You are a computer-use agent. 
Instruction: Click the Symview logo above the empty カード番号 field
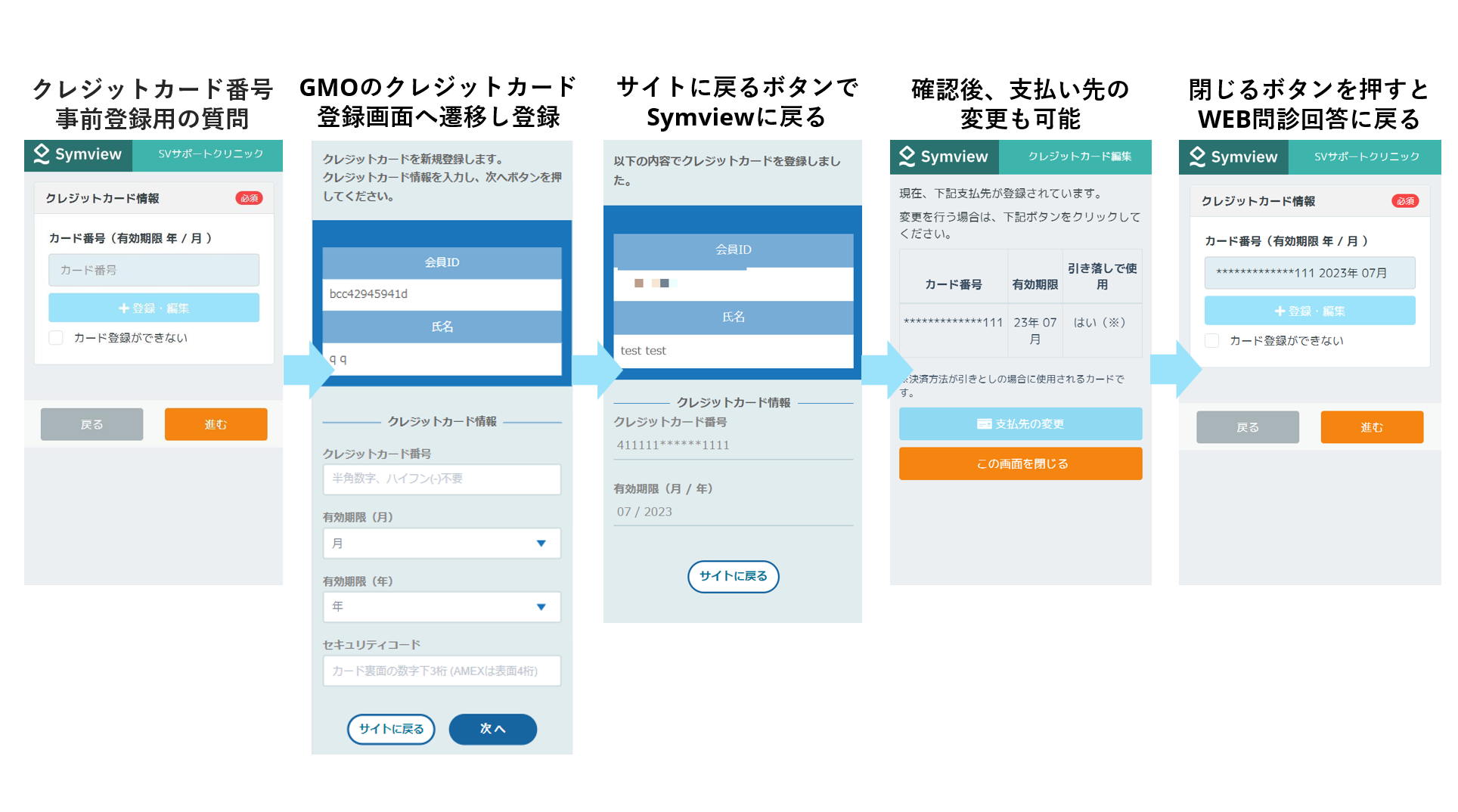point(78,154)
